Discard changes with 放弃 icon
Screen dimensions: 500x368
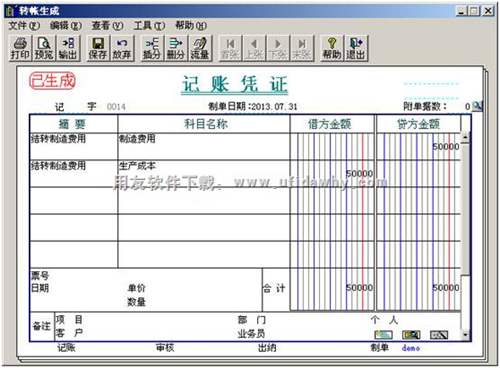click(122, 48)
